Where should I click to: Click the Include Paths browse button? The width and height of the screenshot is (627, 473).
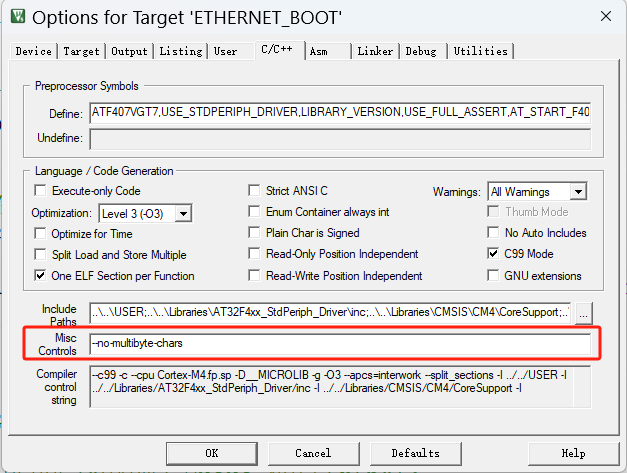pos(583,313)
